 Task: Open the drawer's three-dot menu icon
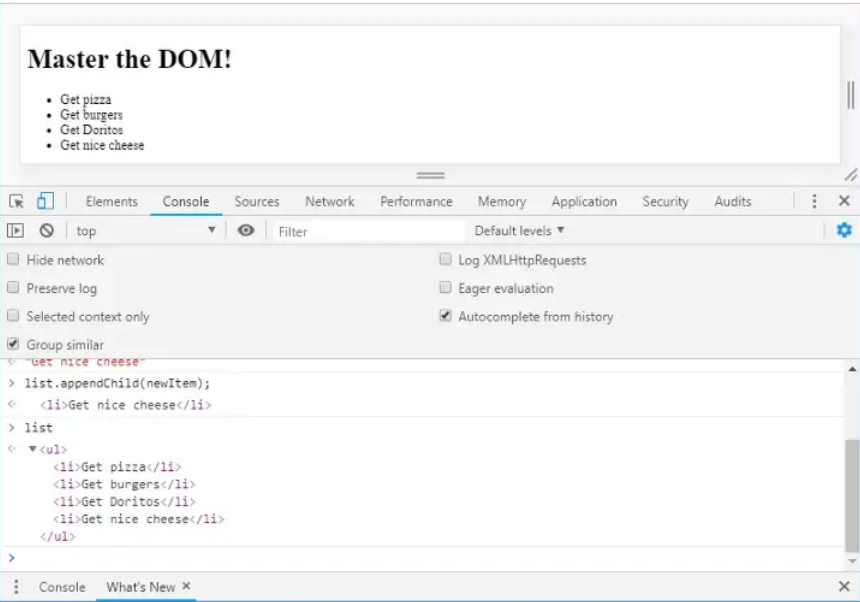pos(16,587)
